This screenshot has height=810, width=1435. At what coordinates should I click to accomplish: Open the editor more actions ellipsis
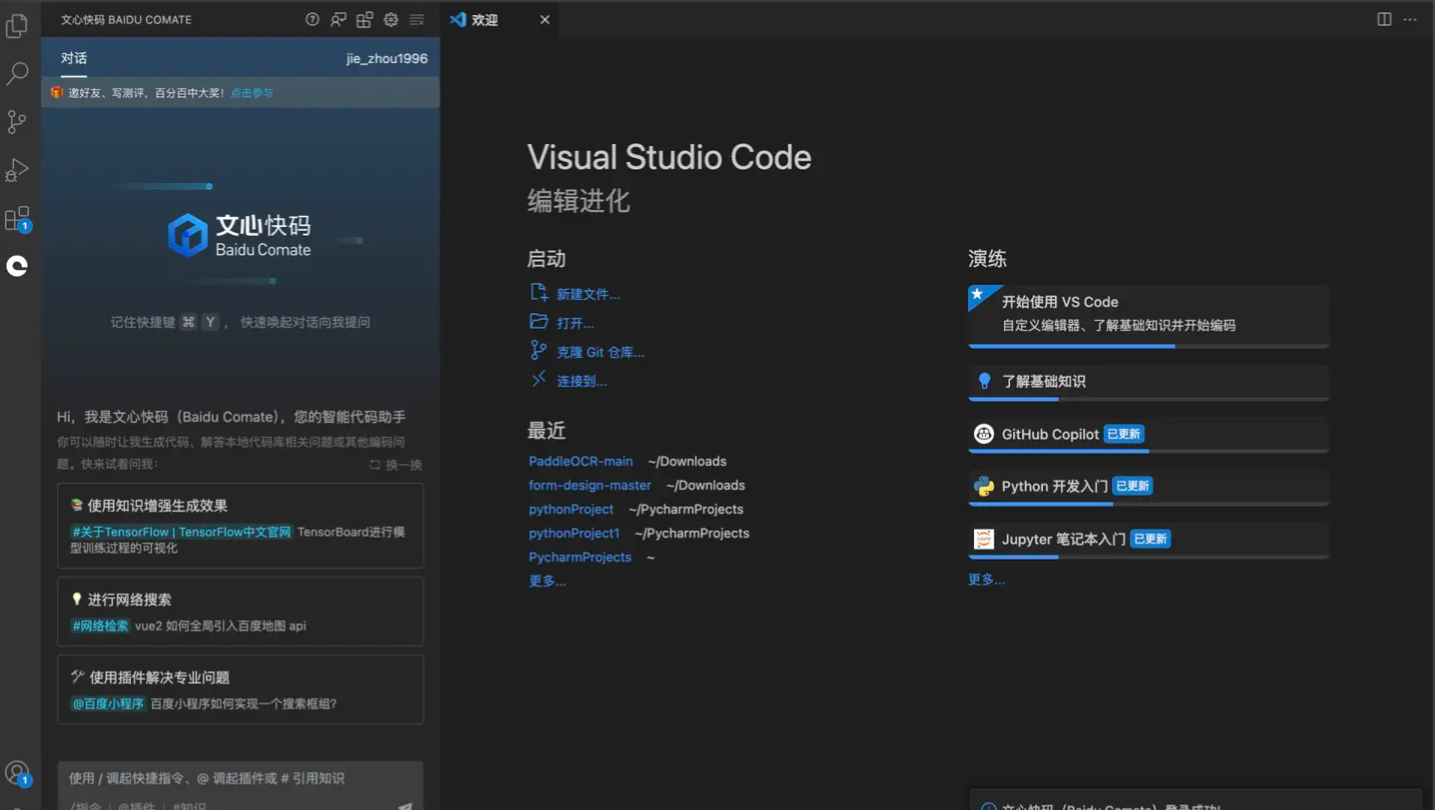pos(1410,19)
